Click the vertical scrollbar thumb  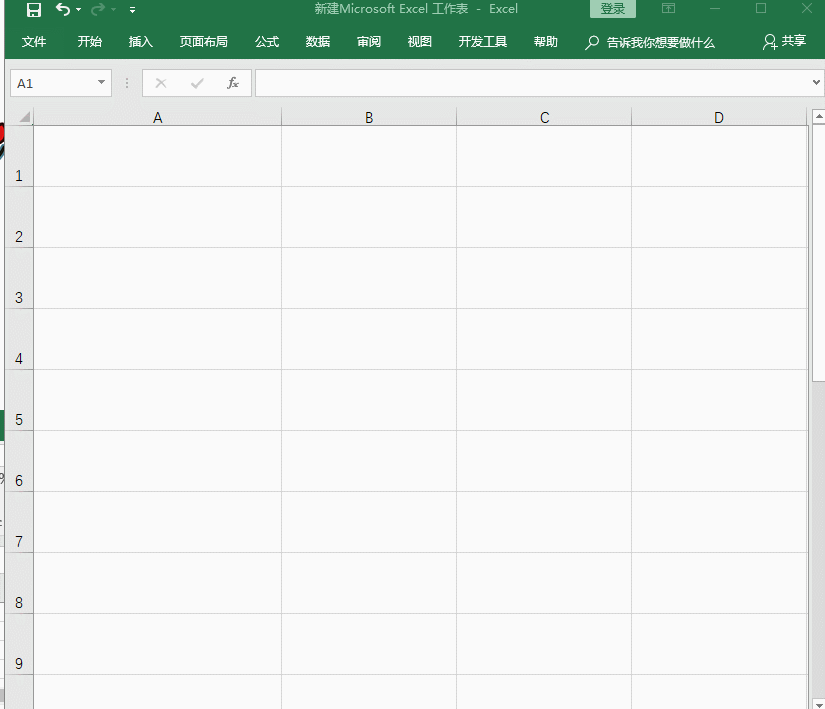click(819, 253)
